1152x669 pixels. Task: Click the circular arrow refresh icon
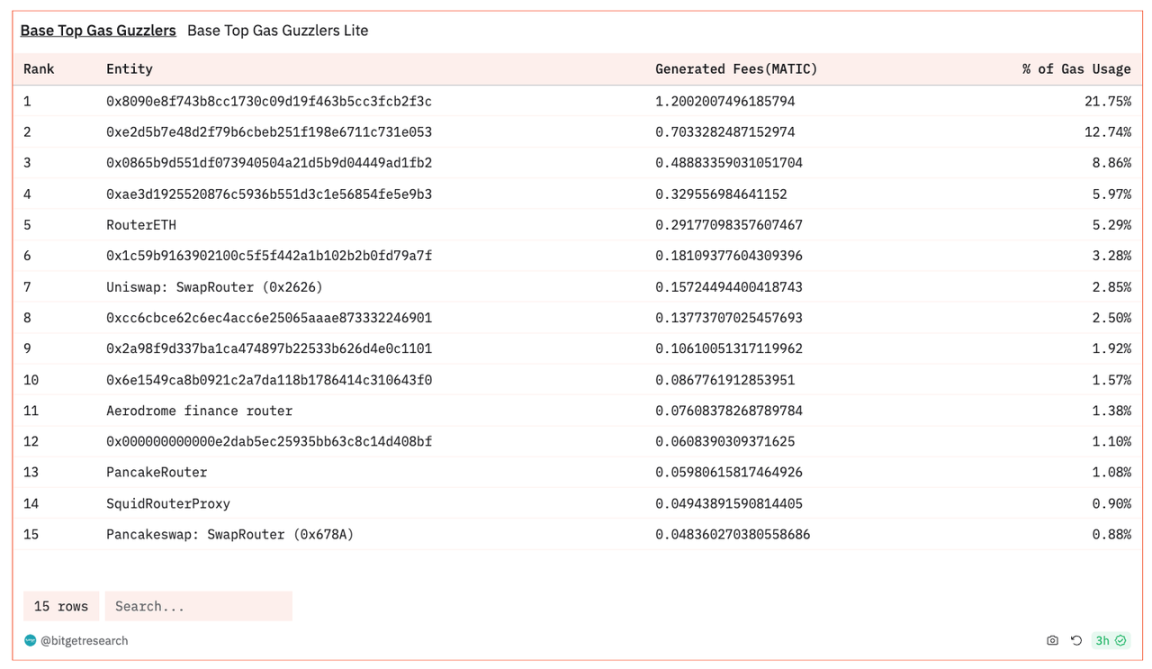click(x=1076, y=641)
